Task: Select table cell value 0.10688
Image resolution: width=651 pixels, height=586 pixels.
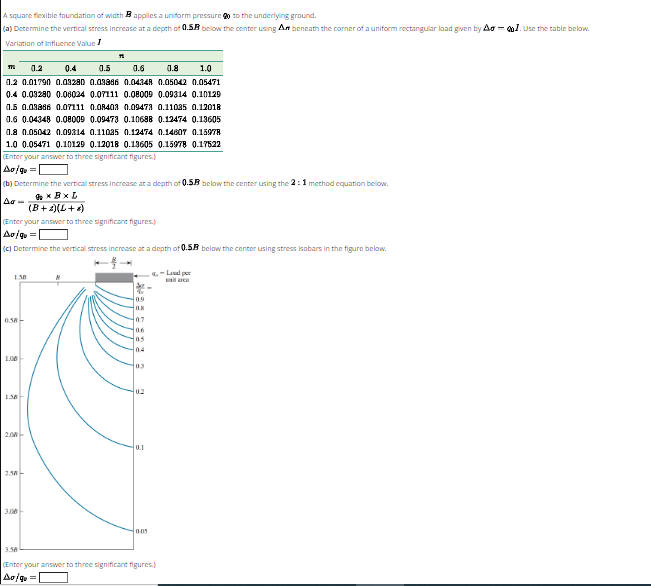Action: pyautogui.click(x=138, y=120)
